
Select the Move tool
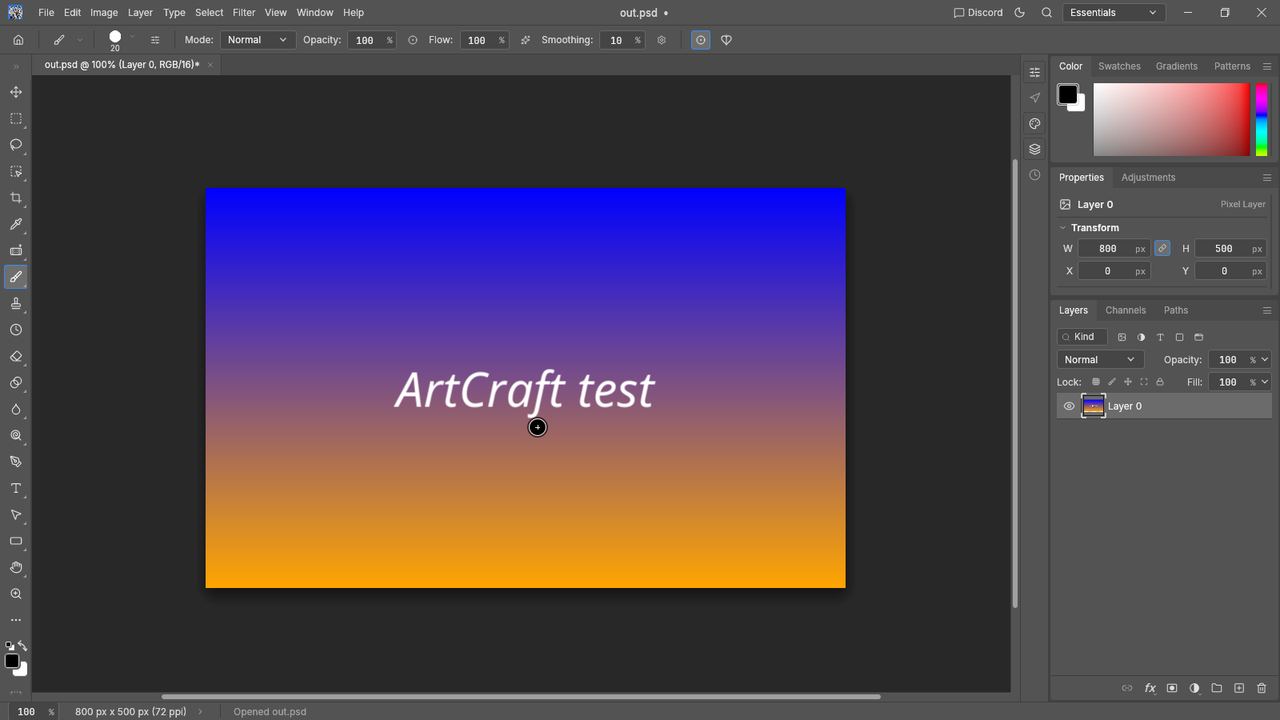(16, 92)
